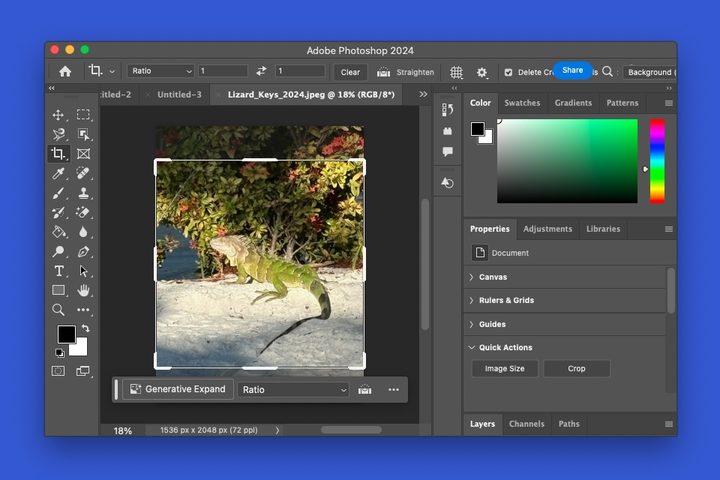Open additional crop settings gear
This screenshot has height=480, width=720.
tap(481, 72)
